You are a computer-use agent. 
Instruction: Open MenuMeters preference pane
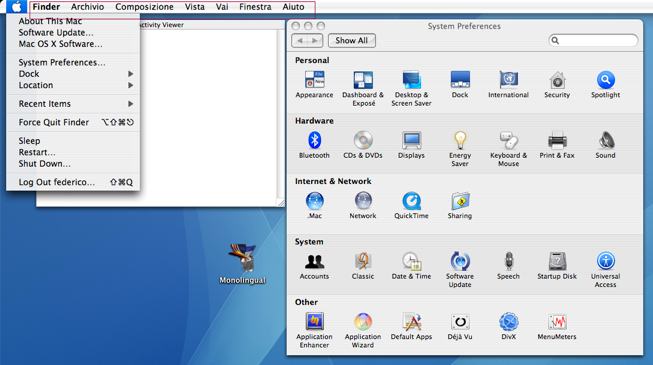point(557,326)
